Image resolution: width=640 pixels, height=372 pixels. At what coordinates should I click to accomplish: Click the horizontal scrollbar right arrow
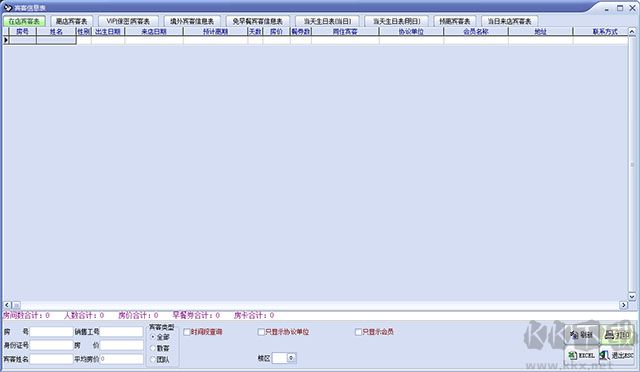(623, 305)
